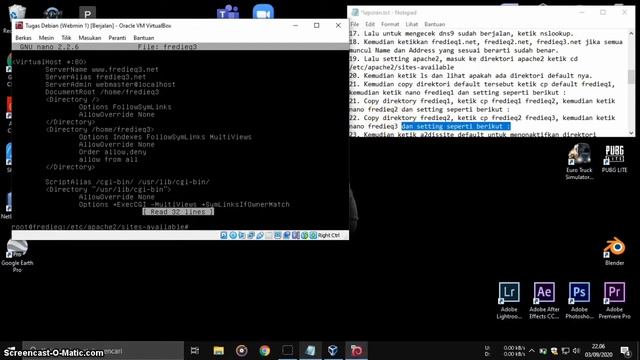Click the audio status icon in VirtualBox status bar
Image resolution: width=640 pixels, height=360 pixels.
242,235
